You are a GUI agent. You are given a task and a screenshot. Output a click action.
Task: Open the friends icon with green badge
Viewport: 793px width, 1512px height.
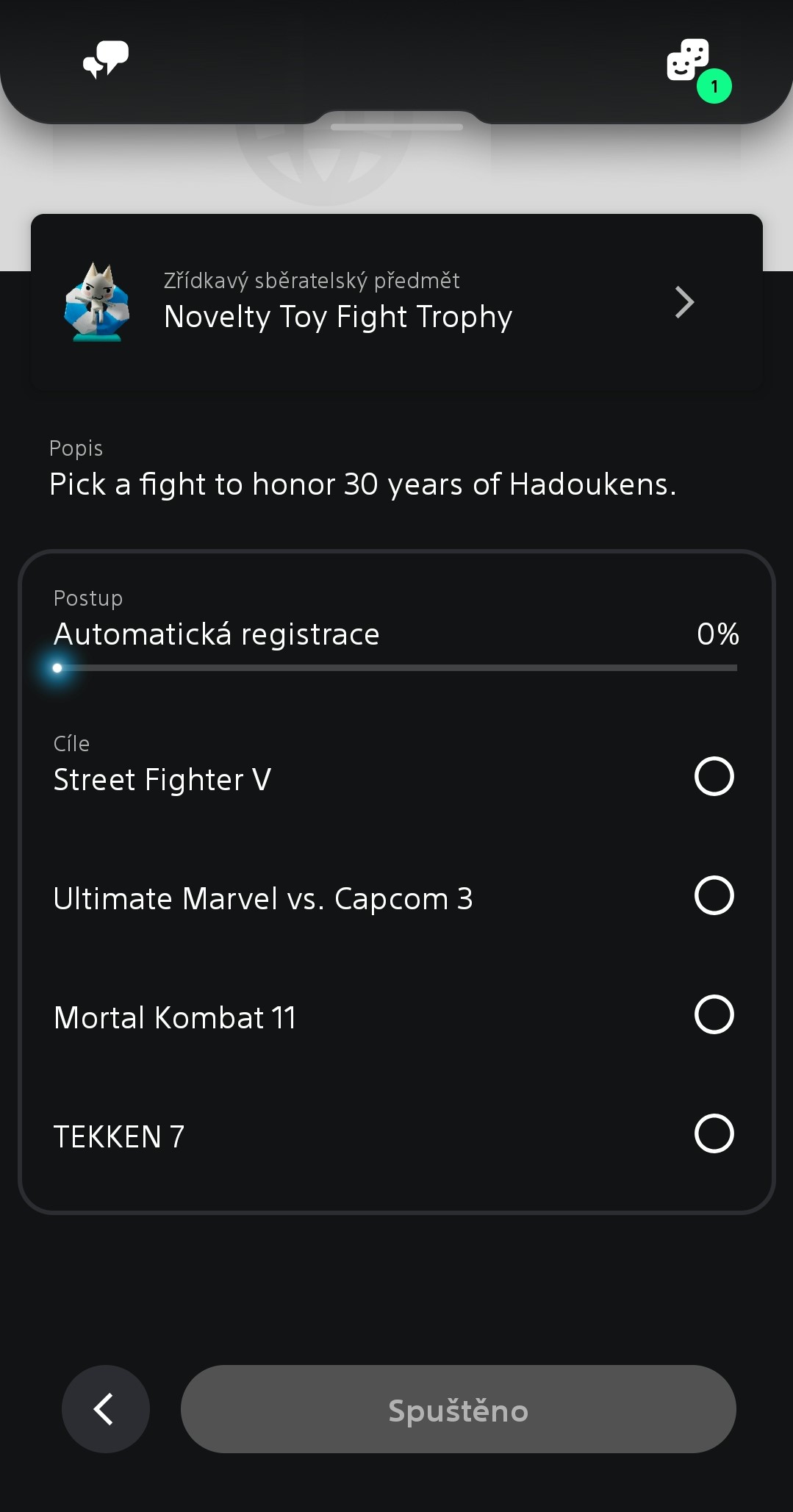[x=688, y=60]
